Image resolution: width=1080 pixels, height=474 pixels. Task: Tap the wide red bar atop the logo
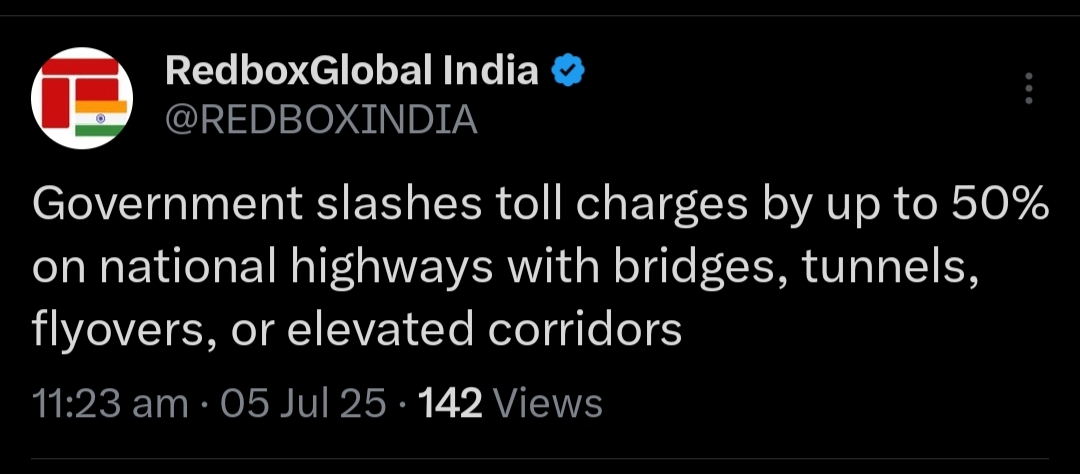[x=80, y=68]
